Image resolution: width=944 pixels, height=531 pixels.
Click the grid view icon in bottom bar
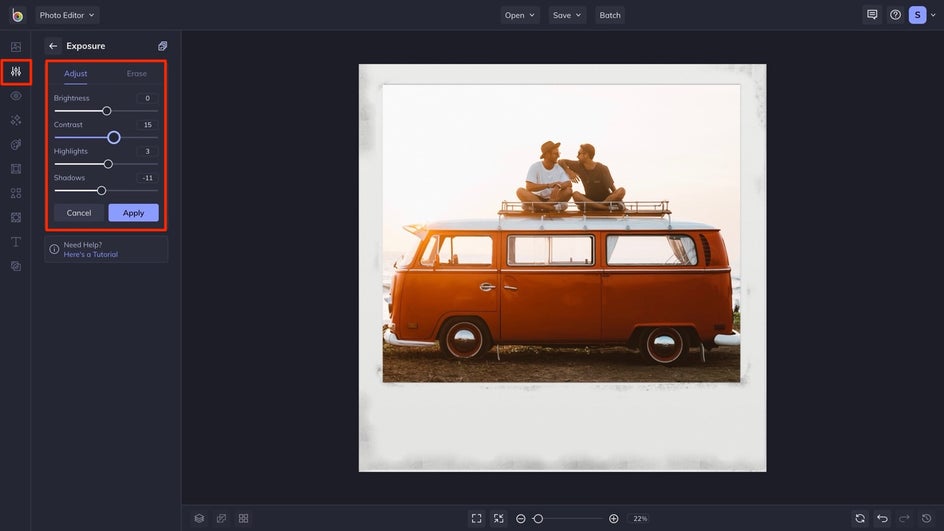[243, 518]
